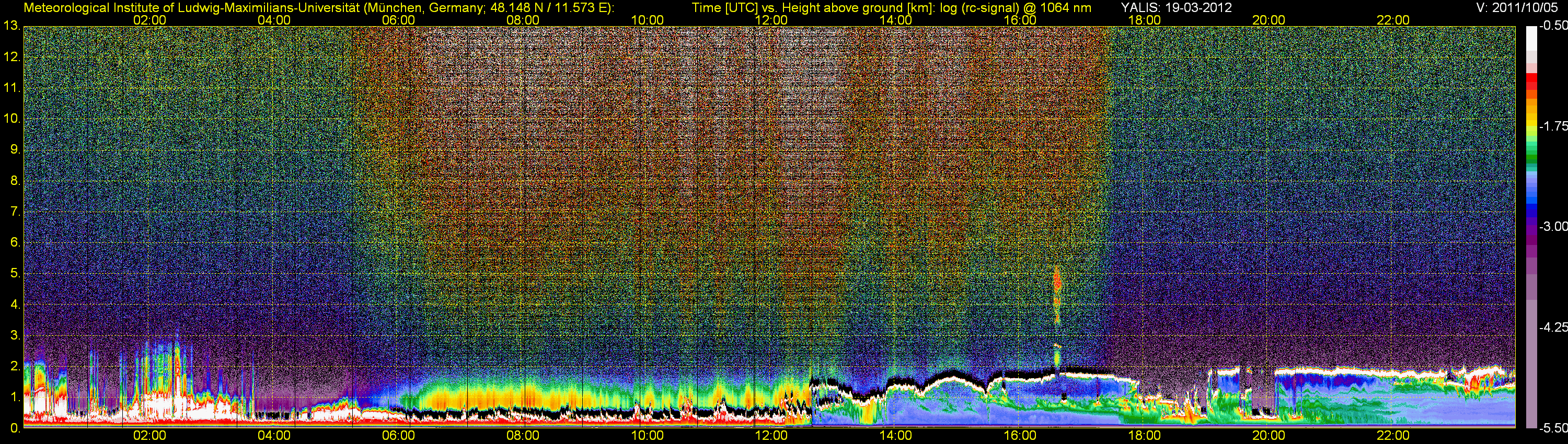
Task: Click the 14:00 label on the bottom time axis
Action: pyautogui.click(x=895, y=436)
